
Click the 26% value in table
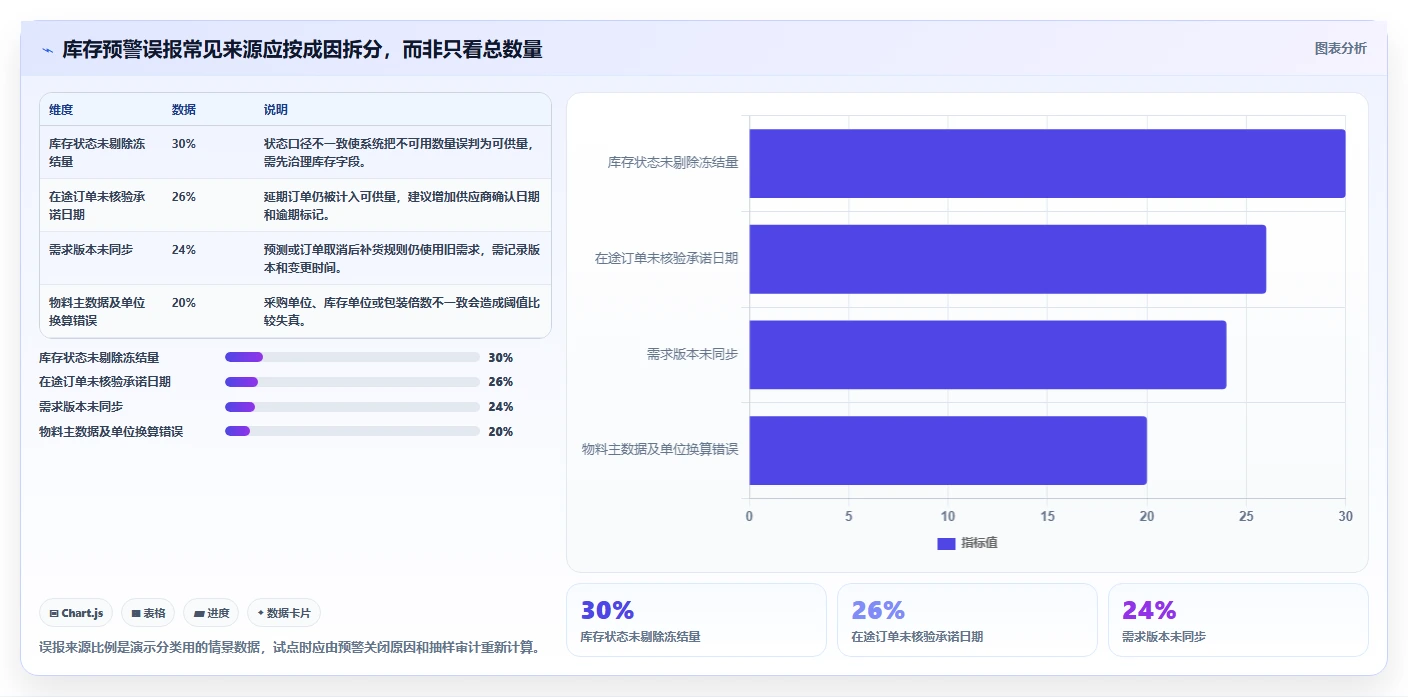(184, 197)
